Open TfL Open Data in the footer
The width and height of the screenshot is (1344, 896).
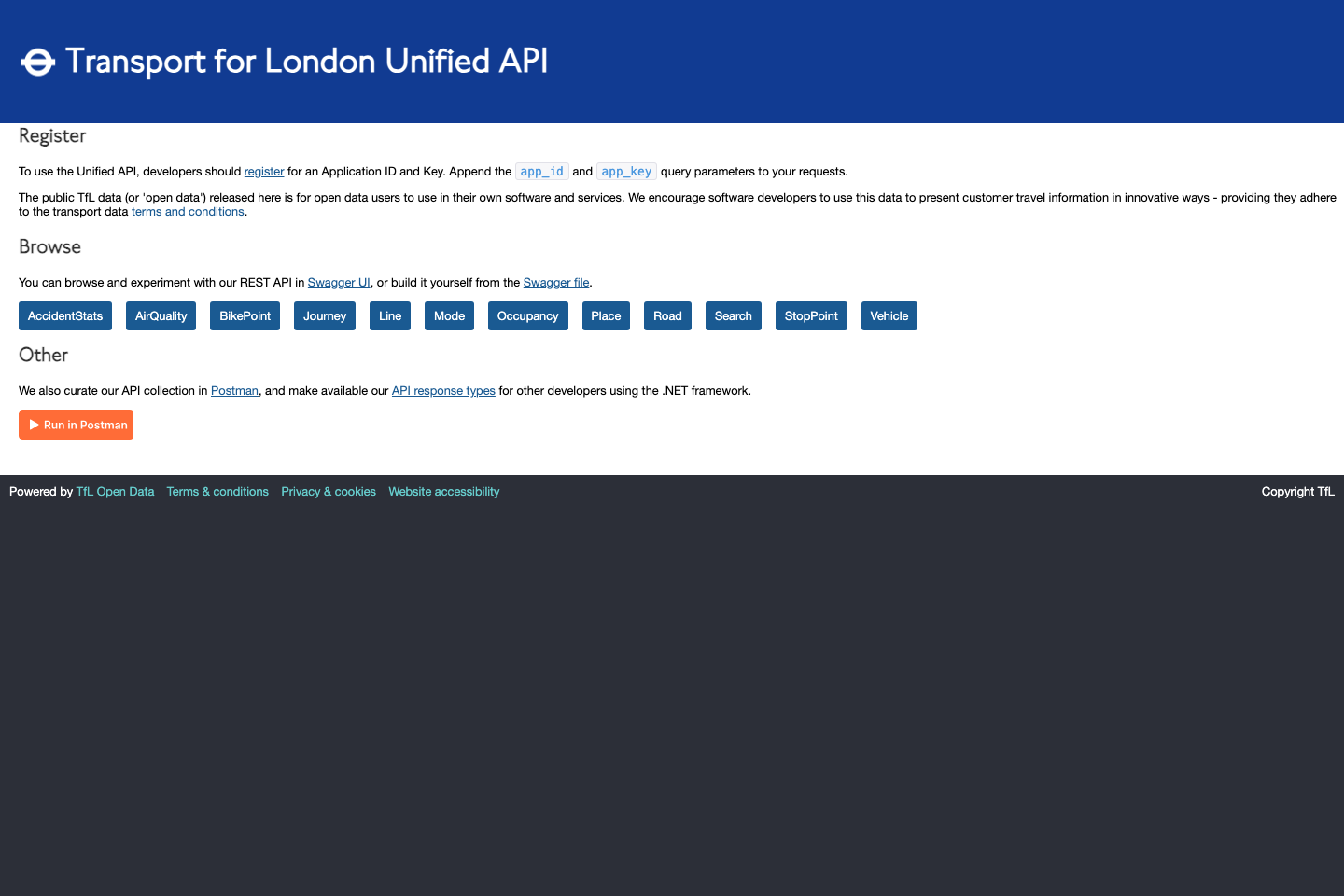click(x=115, y=491)
